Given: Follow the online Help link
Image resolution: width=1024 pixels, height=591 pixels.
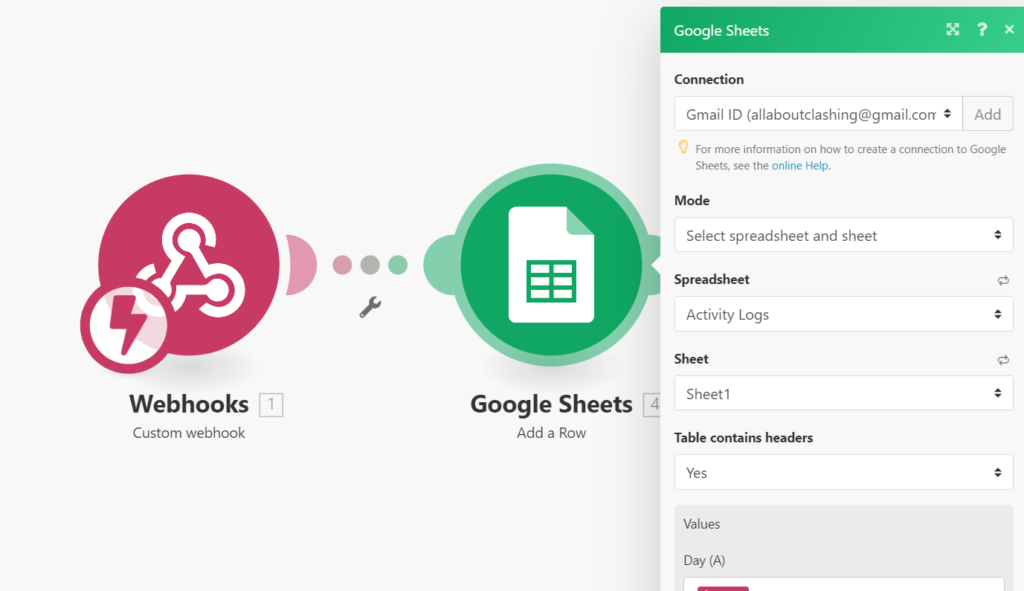Looking at the screenshot, I should click(x=799, y=166).
